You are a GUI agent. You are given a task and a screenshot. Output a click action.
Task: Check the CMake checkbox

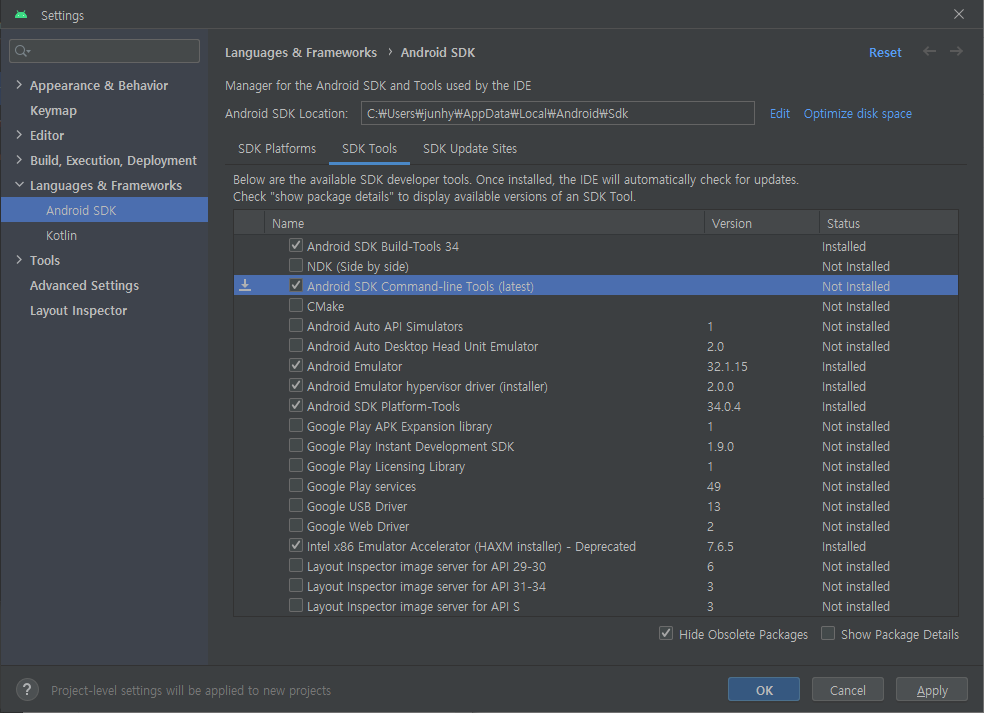click(x=296, y=306)
